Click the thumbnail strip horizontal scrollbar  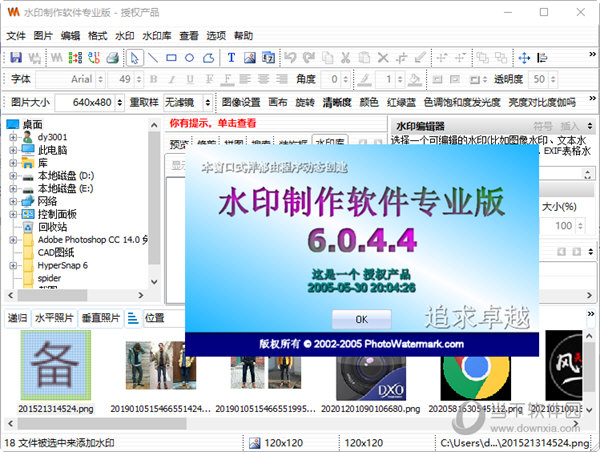pos(102,424)
